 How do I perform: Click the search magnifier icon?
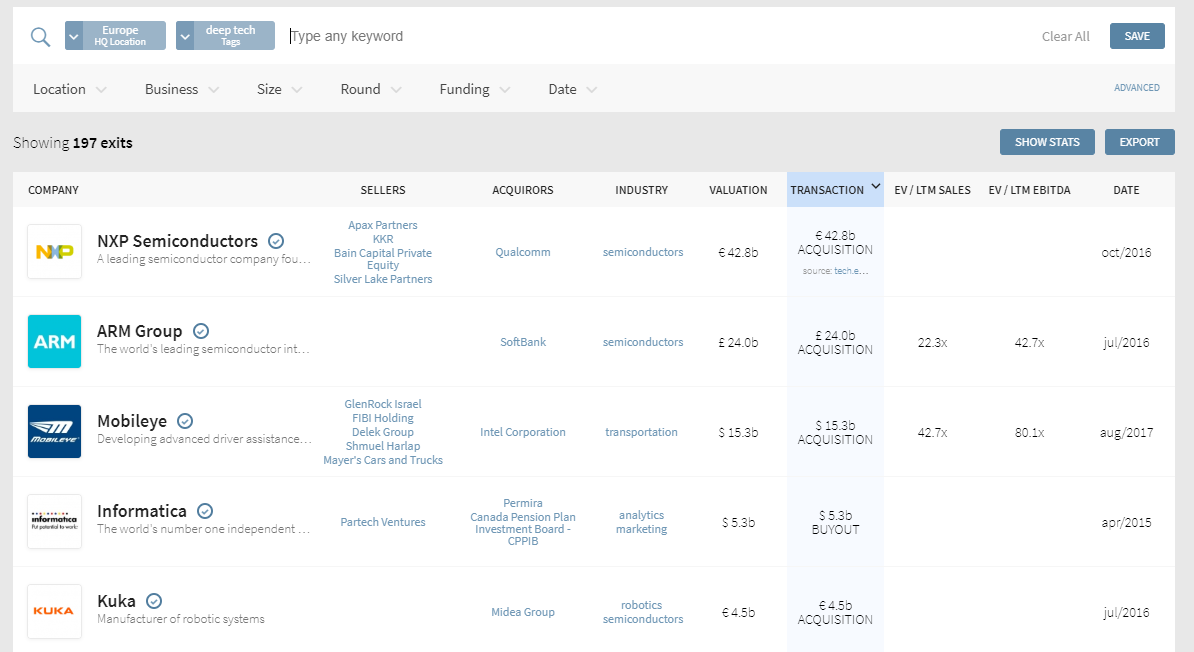40,37
